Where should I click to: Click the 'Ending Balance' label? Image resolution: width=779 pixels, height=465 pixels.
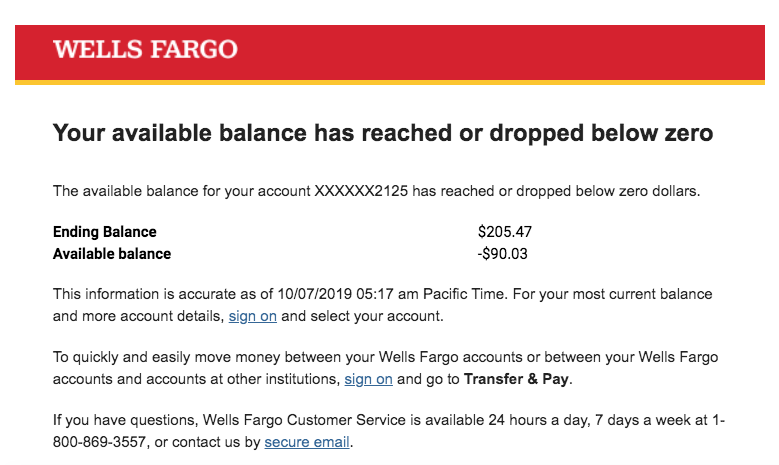pos(104,232)
